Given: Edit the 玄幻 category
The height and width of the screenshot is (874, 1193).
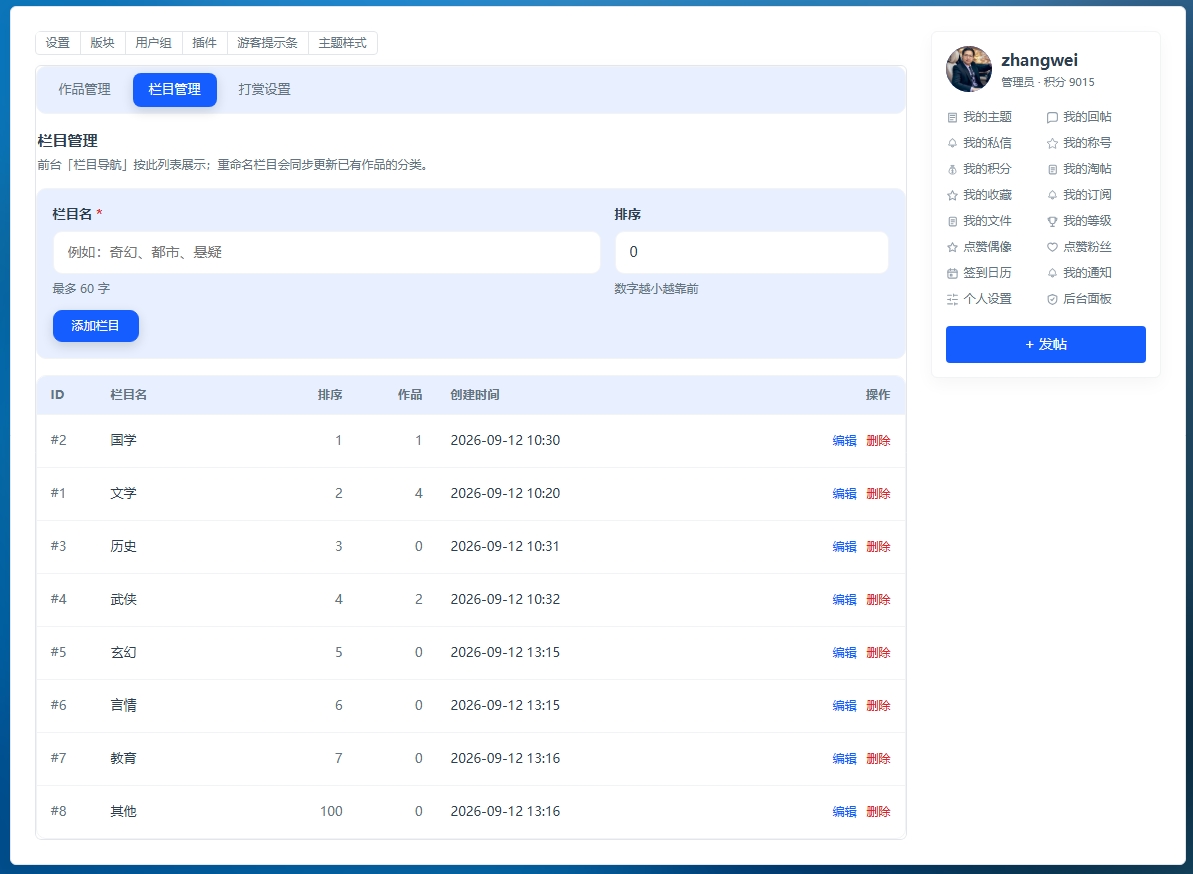Looking at the screenshot, I should 845,653.
